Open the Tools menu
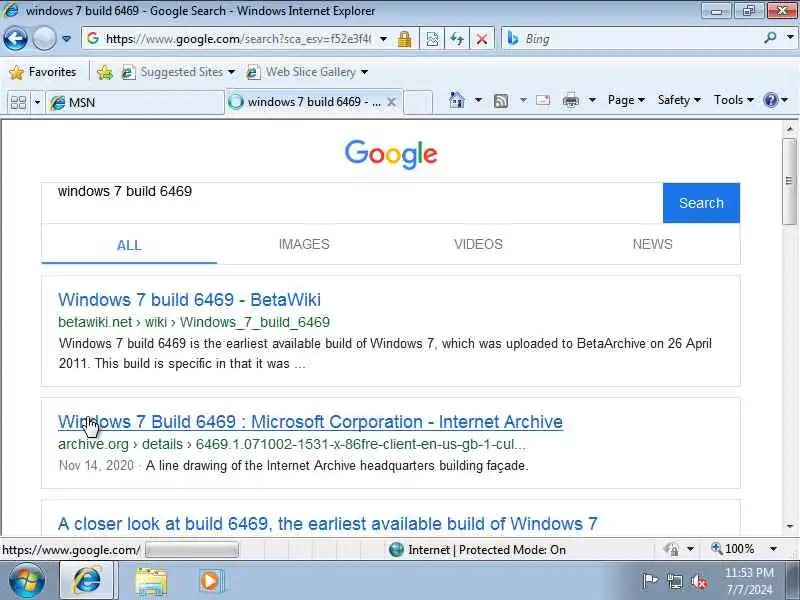Screen dimensions: 800x600 tap(734, 100)
